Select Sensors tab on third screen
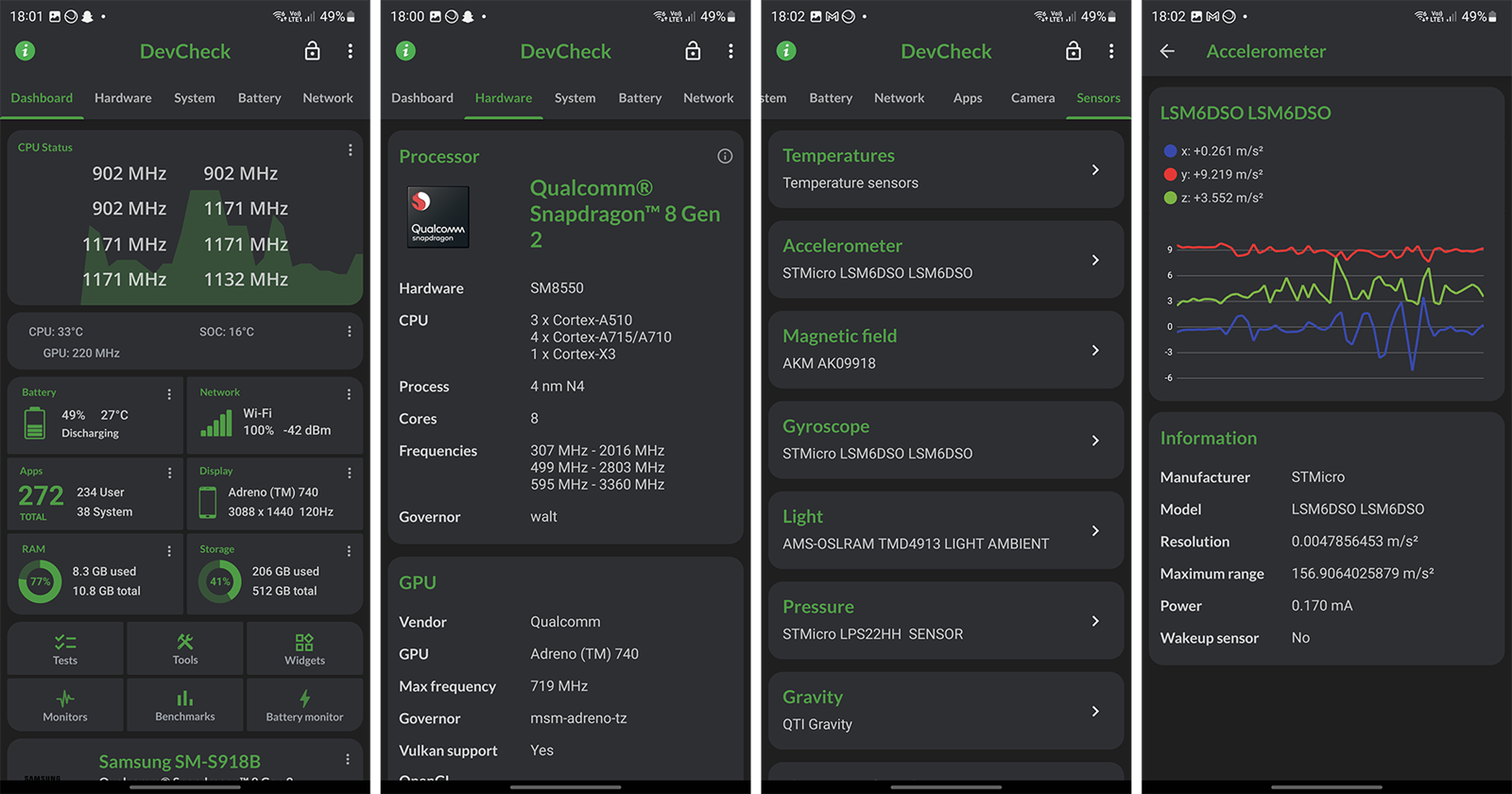Viewport: 1512px width, 794px height. (x=1098, y=98)
